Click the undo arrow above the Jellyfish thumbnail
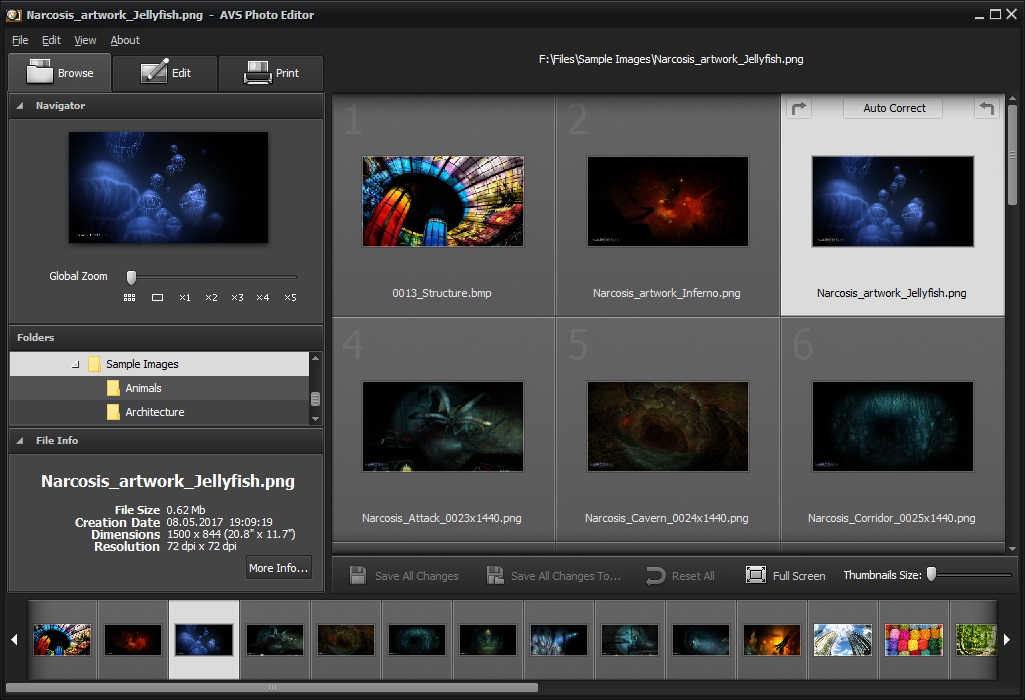The width and height of the screenshot is (1025, 700). click(987, 107)
